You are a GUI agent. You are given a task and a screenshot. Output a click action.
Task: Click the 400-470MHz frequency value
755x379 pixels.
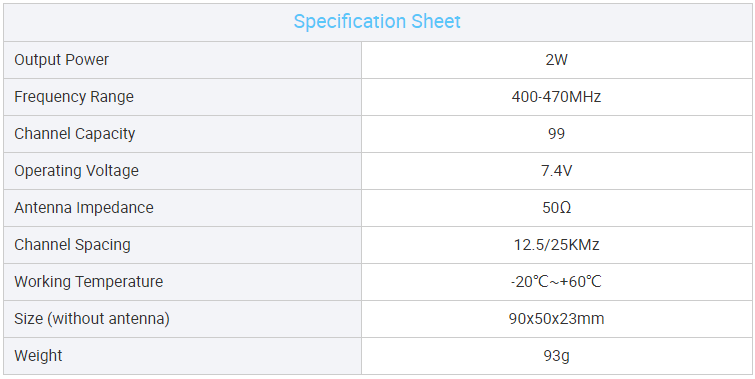pos(556,97)
